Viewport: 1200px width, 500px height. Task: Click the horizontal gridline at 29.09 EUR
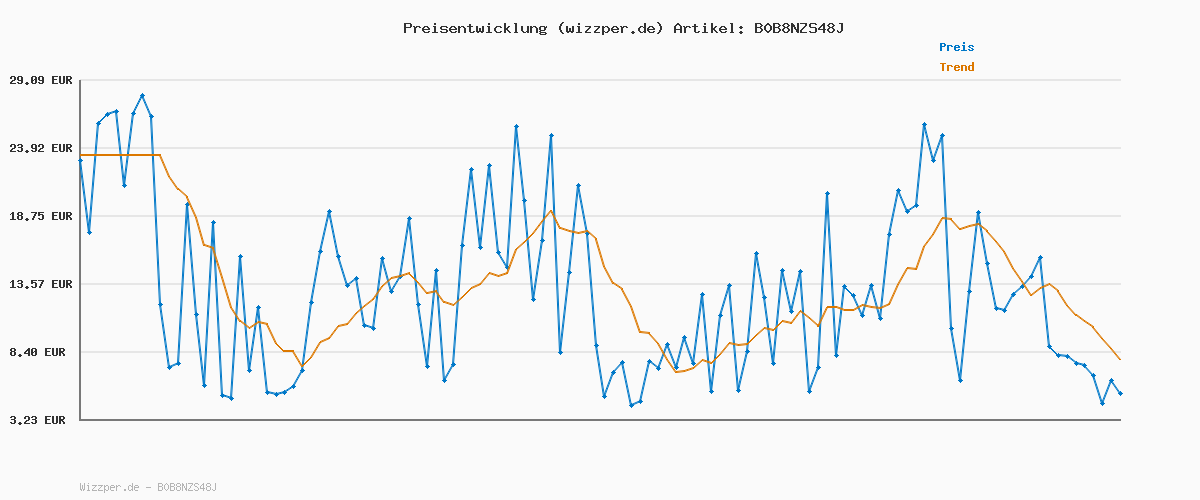(x=600, y=80)
